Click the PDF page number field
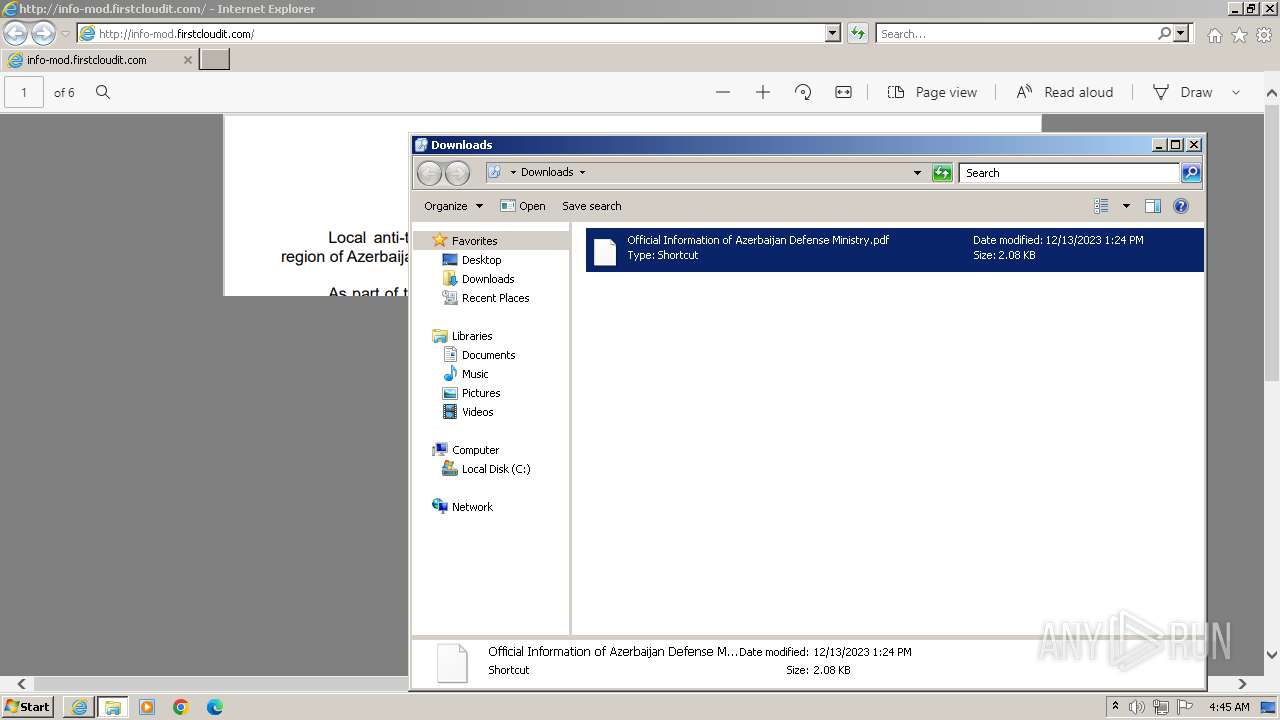This screenshot has height=720, width=1280. (24, 92)
